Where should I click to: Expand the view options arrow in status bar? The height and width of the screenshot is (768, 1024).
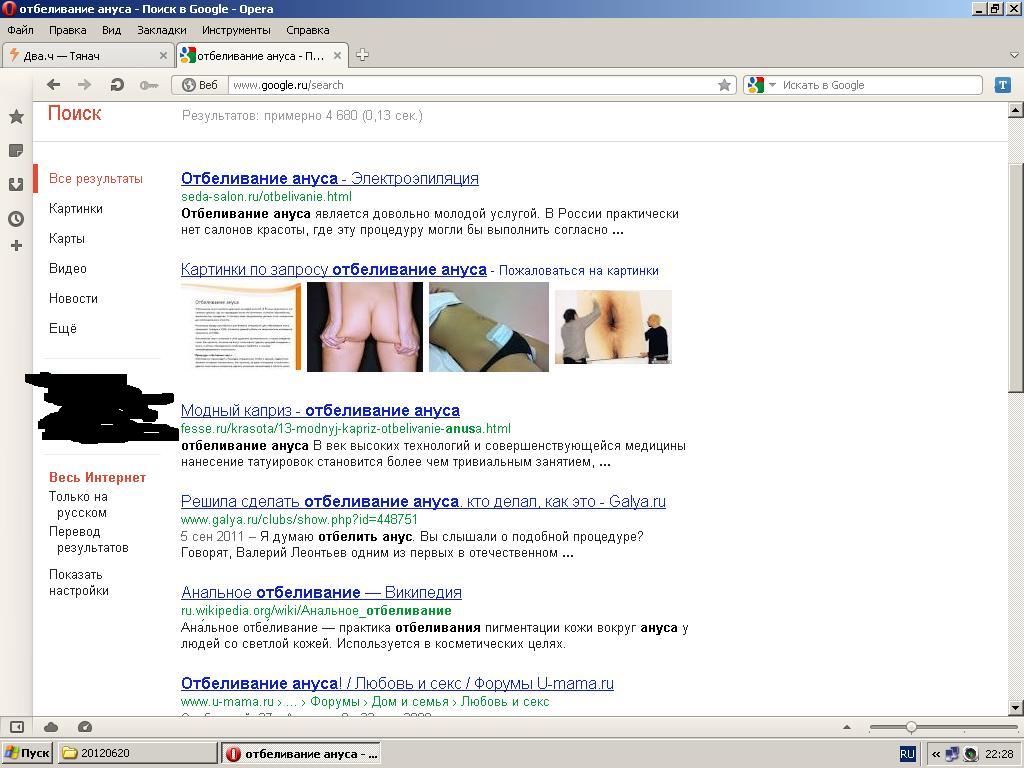point(847,727)
